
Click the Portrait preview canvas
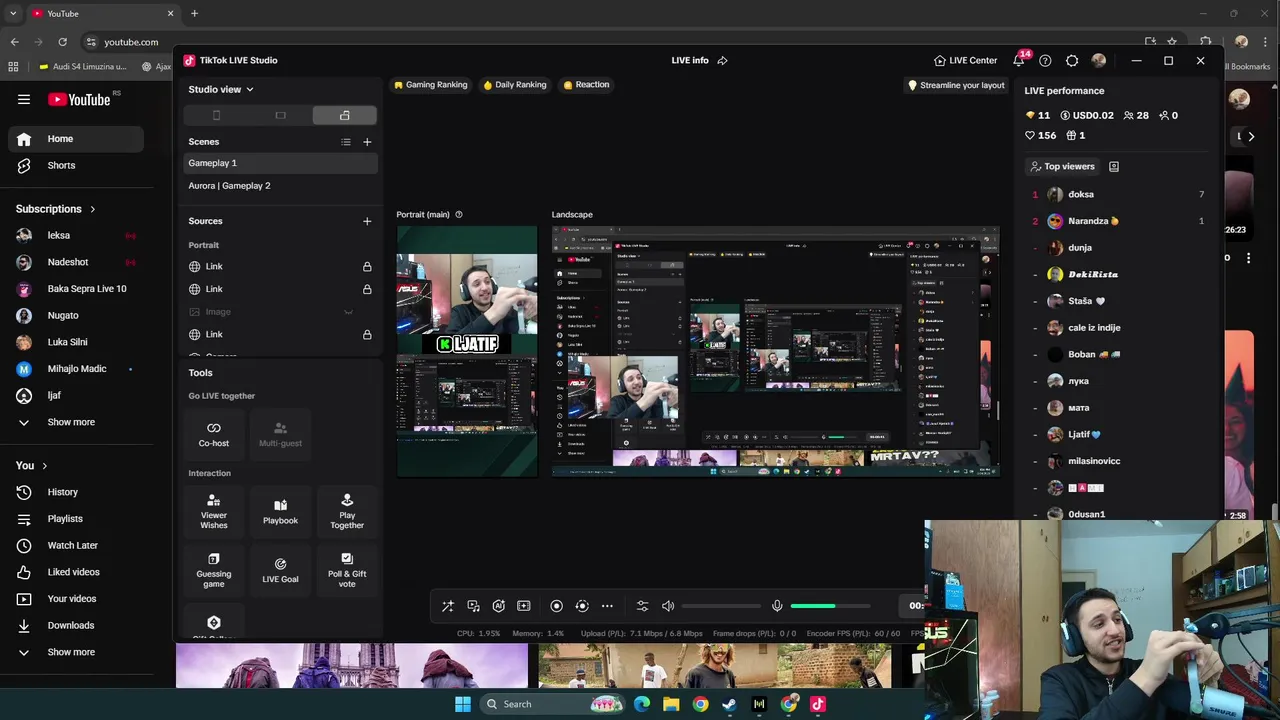467,351
